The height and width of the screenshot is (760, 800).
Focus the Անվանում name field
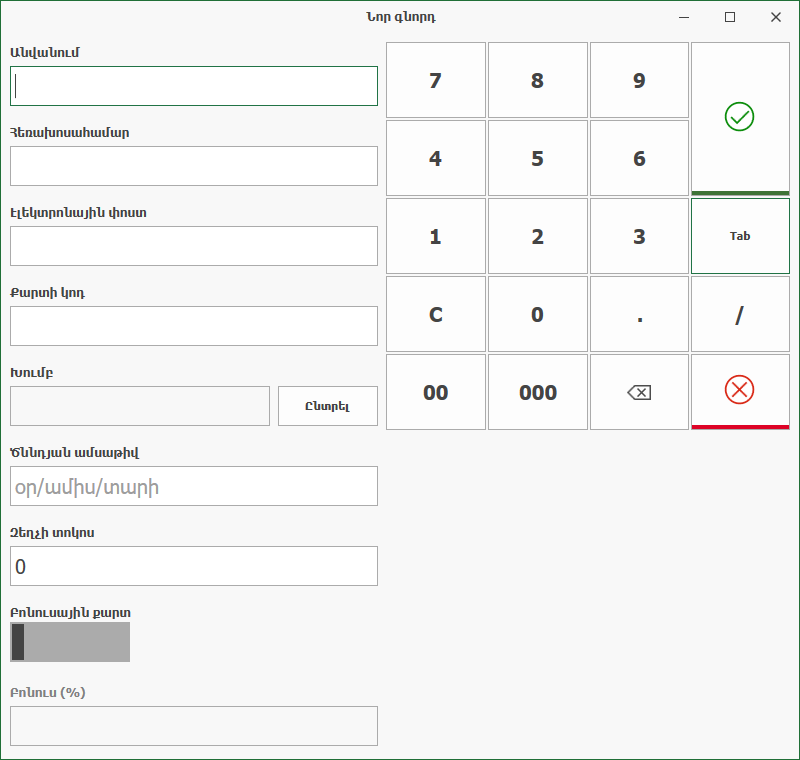pyautogui.click(x=194, y=86)
